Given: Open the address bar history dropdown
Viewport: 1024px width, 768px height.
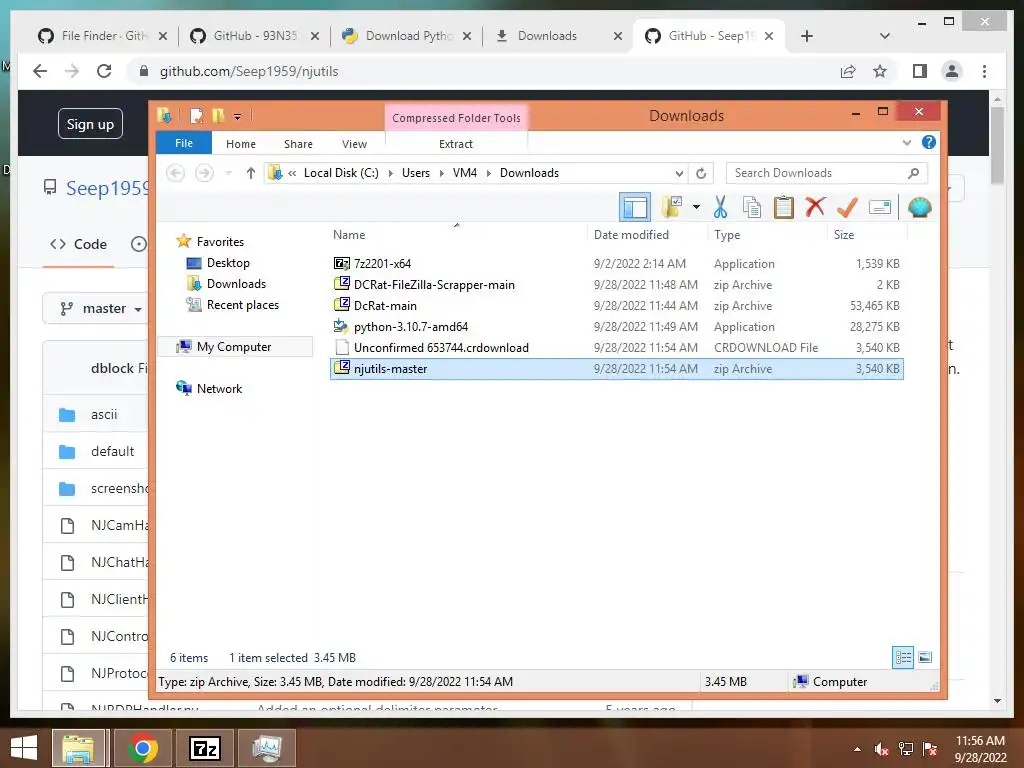Looking at the screenshot, I should click(679, 173).
